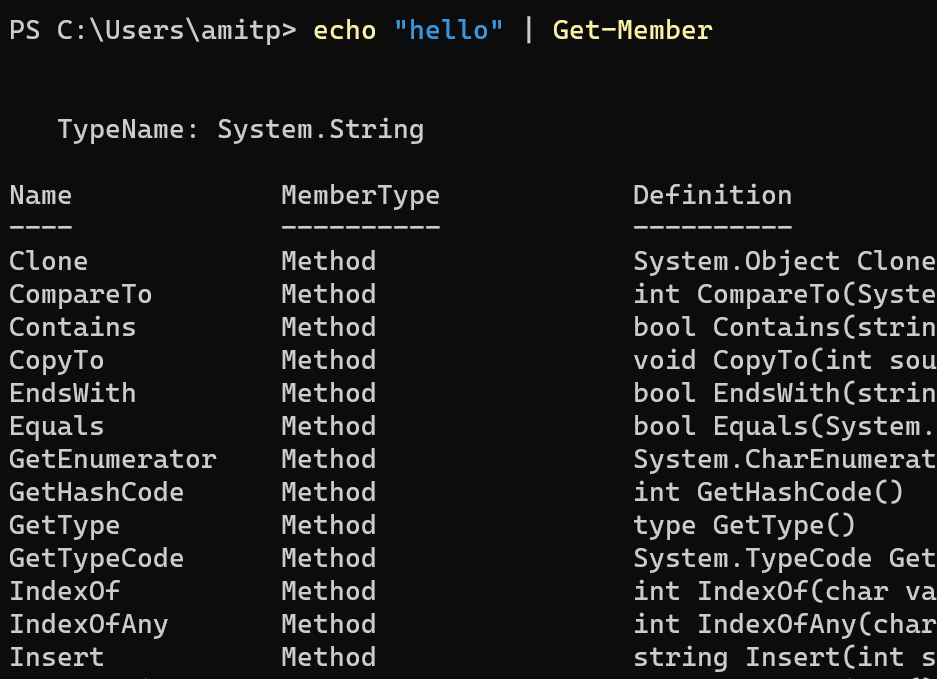937x679 pixels.
Task: Click the Insert method name
Action: pos(57,657)
